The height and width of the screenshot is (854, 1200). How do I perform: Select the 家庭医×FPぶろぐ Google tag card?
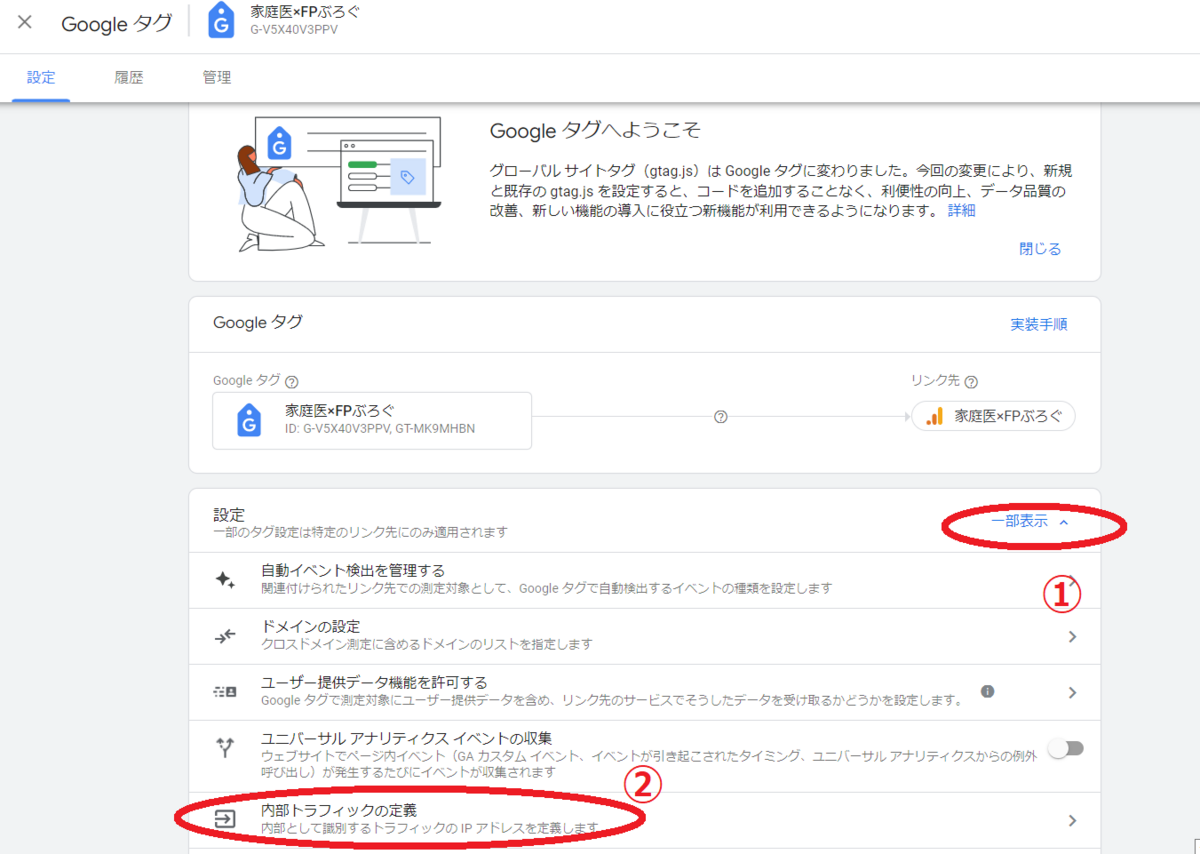point(372,420)
